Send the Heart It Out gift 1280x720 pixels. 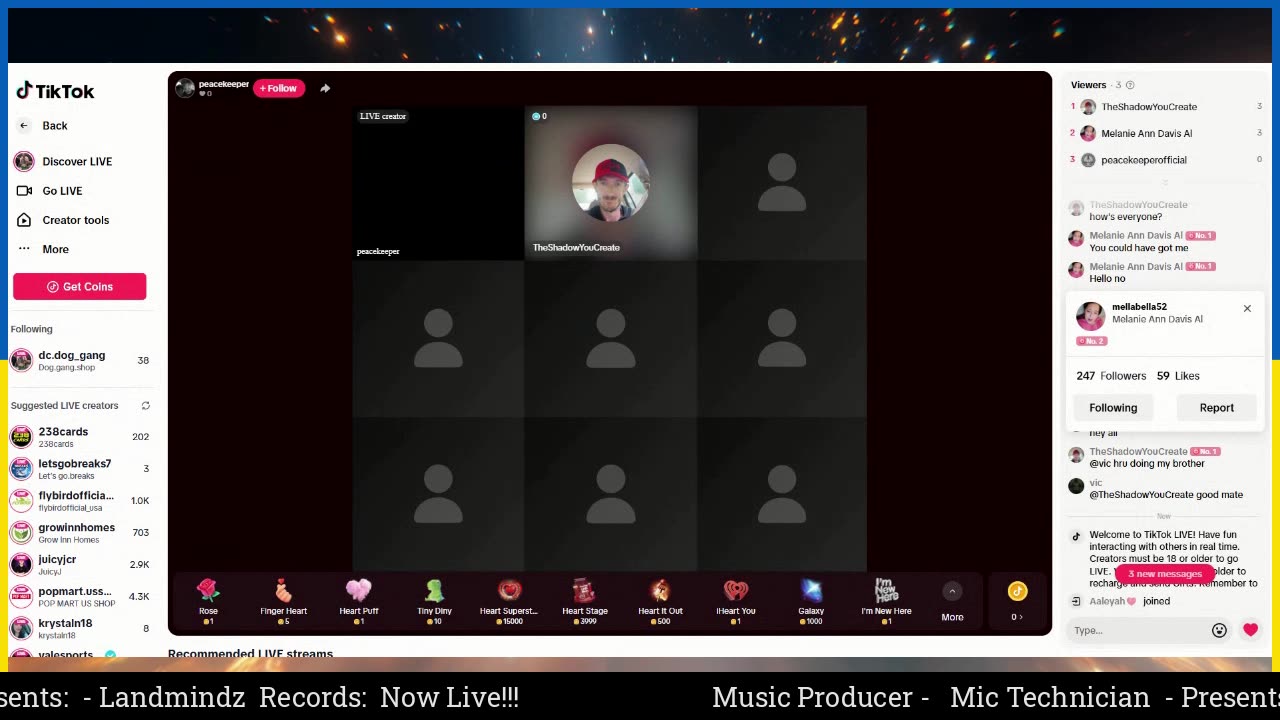pos(660,601)
